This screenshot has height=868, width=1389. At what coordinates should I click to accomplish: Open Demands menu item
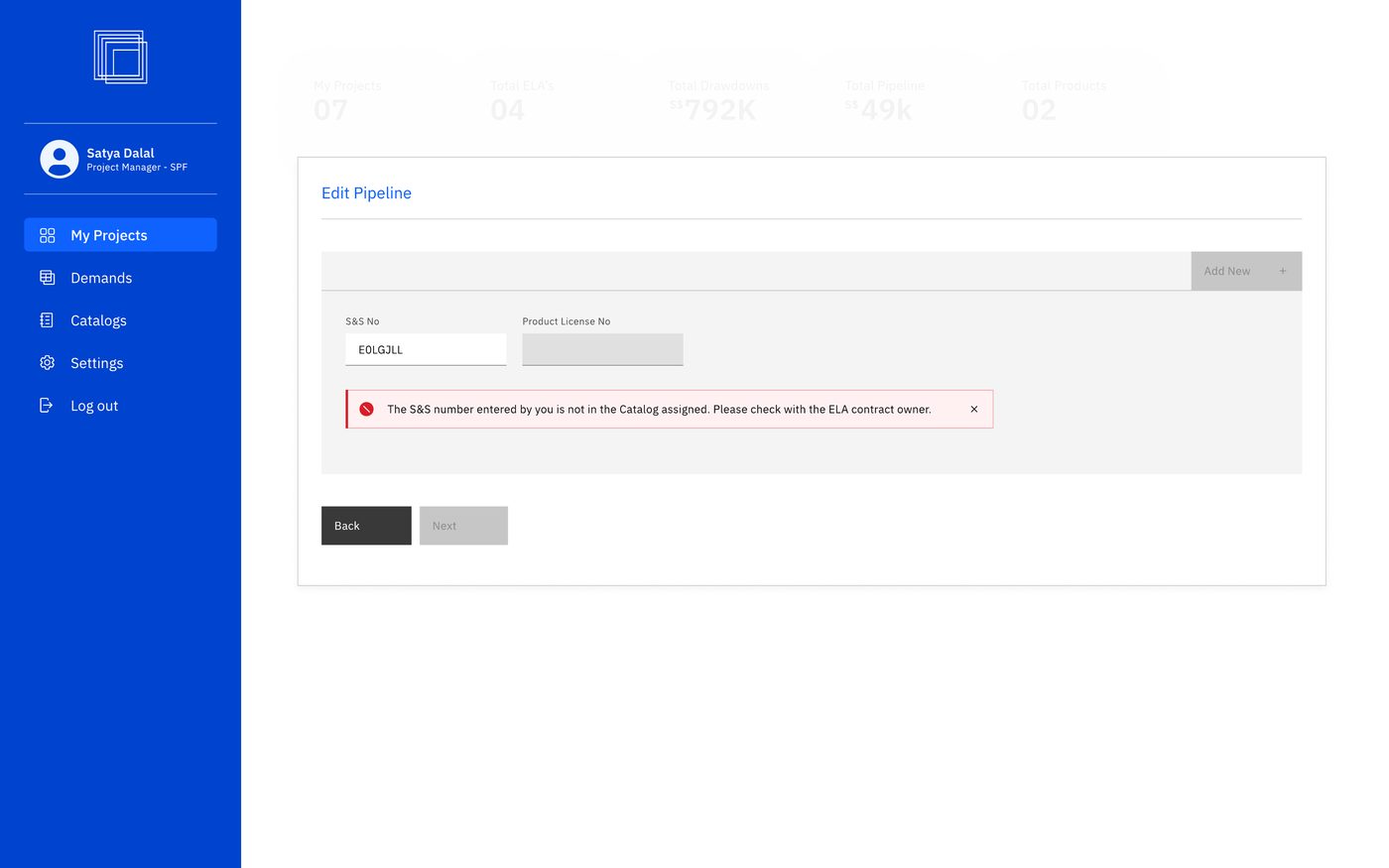(120, 278)
